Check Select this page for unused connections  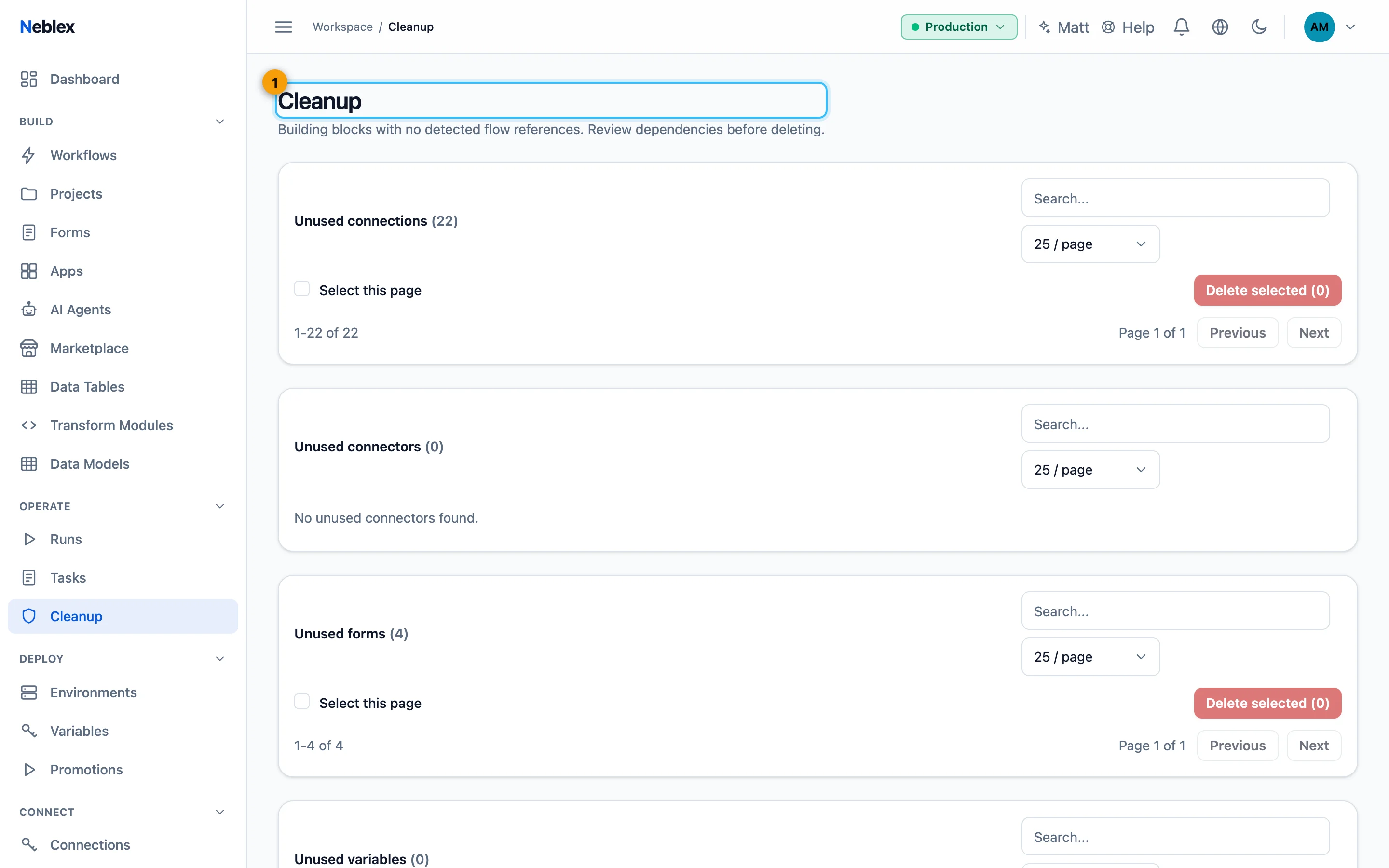click(x=302, y=289)
